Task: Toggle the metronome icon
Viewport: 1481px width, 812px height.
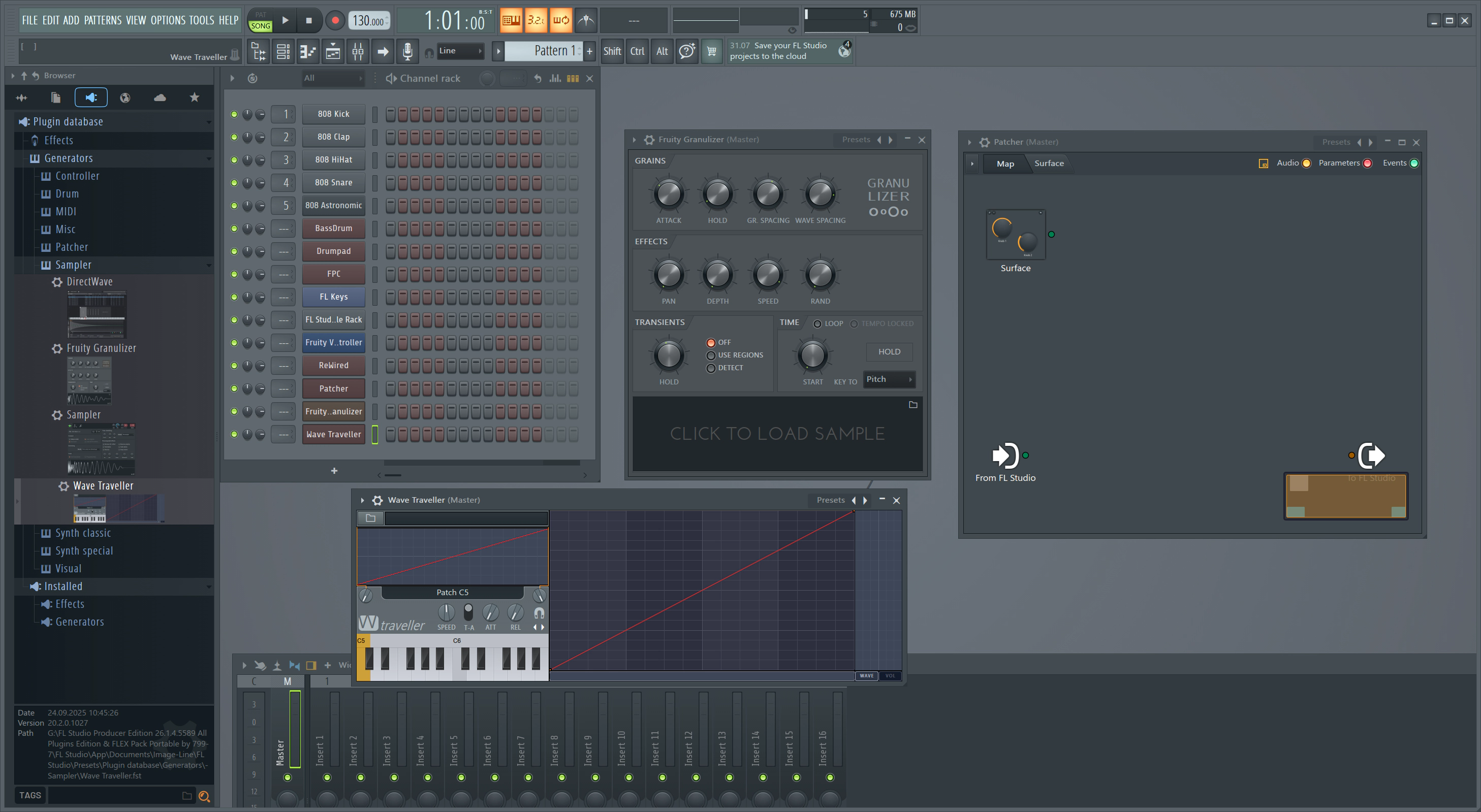Action: [x=586, y=20]
